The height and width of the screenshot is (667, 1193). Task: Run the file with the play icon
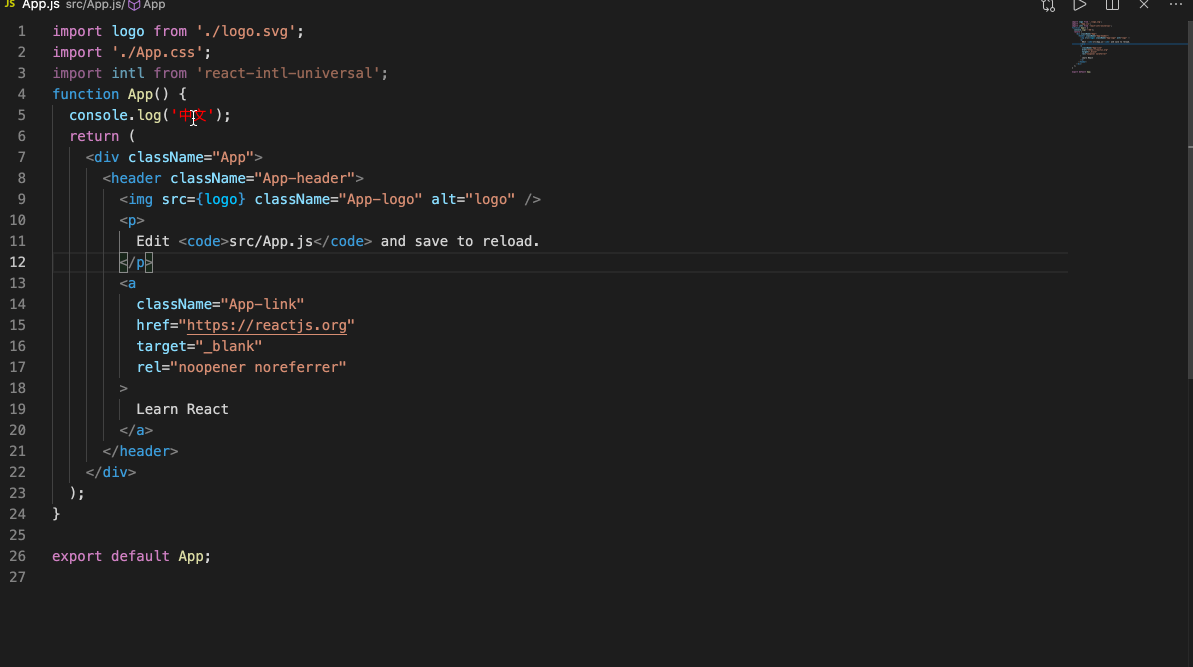tap(1080, 5)
